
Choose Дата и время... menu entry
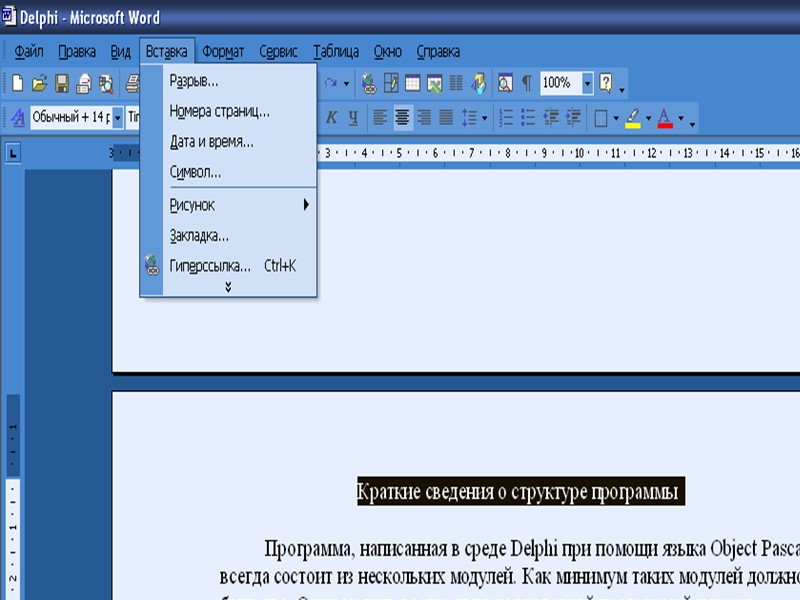pyautogui.click(x=228, y=142)
